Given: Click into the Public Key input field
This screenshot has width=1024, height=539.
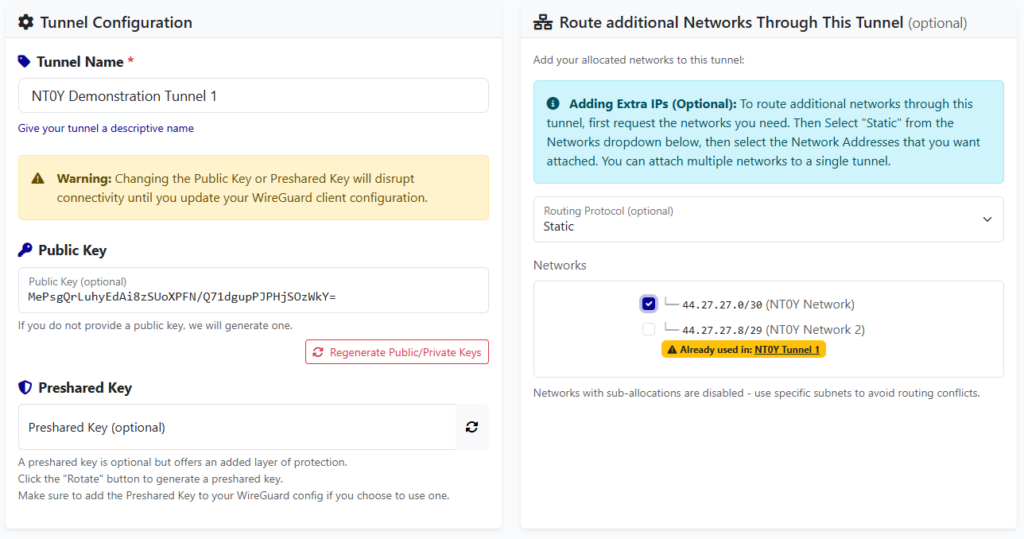Looking at the screenshot, I should [x=253, y=291].
